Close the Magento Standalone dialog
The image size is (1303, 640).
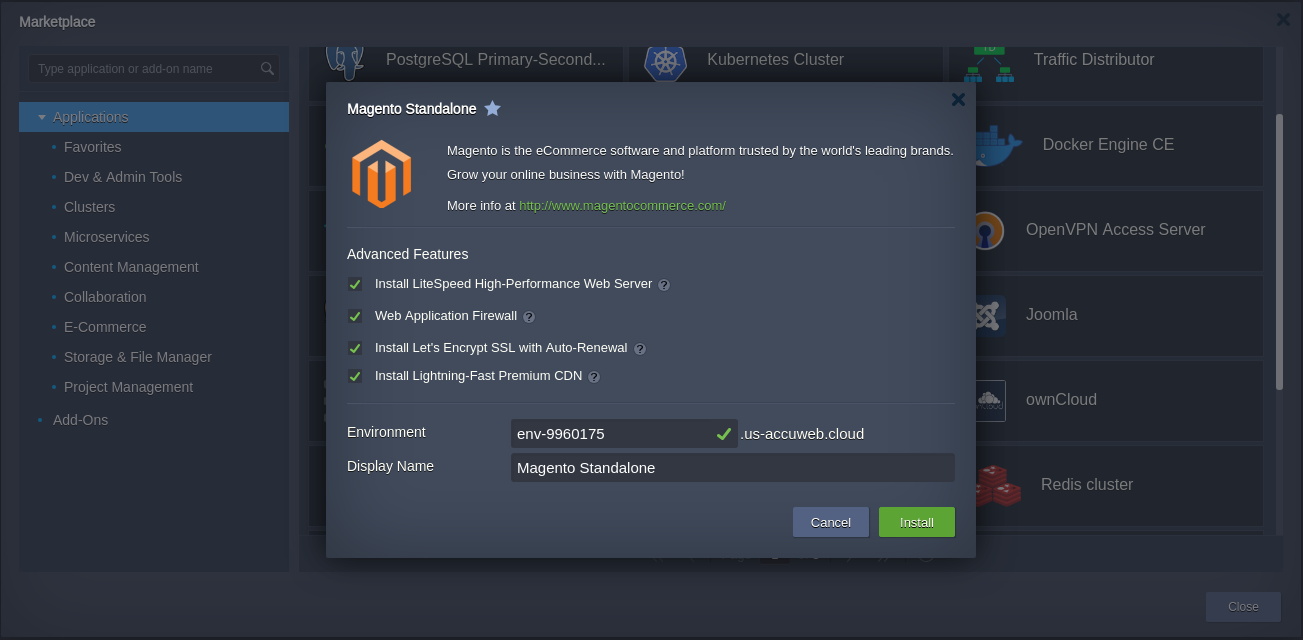(958, 99)
